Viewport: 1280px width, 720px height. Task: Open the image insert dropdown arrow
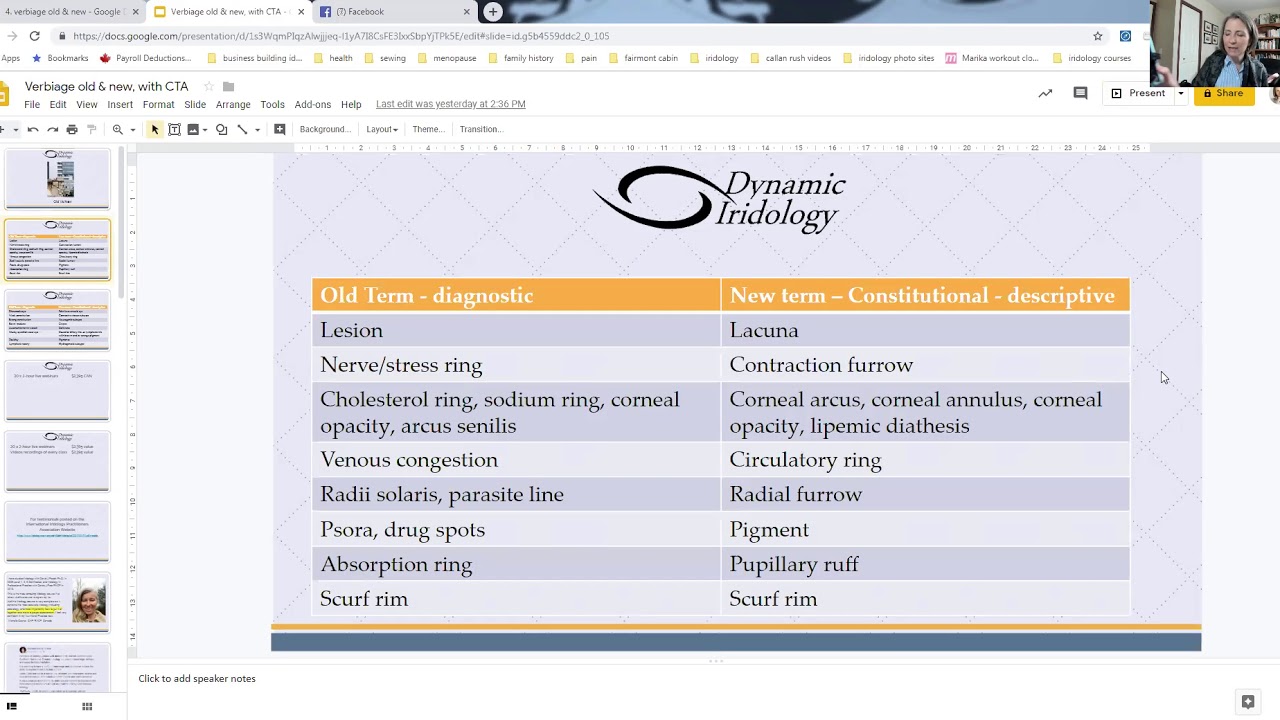(204, 129)
